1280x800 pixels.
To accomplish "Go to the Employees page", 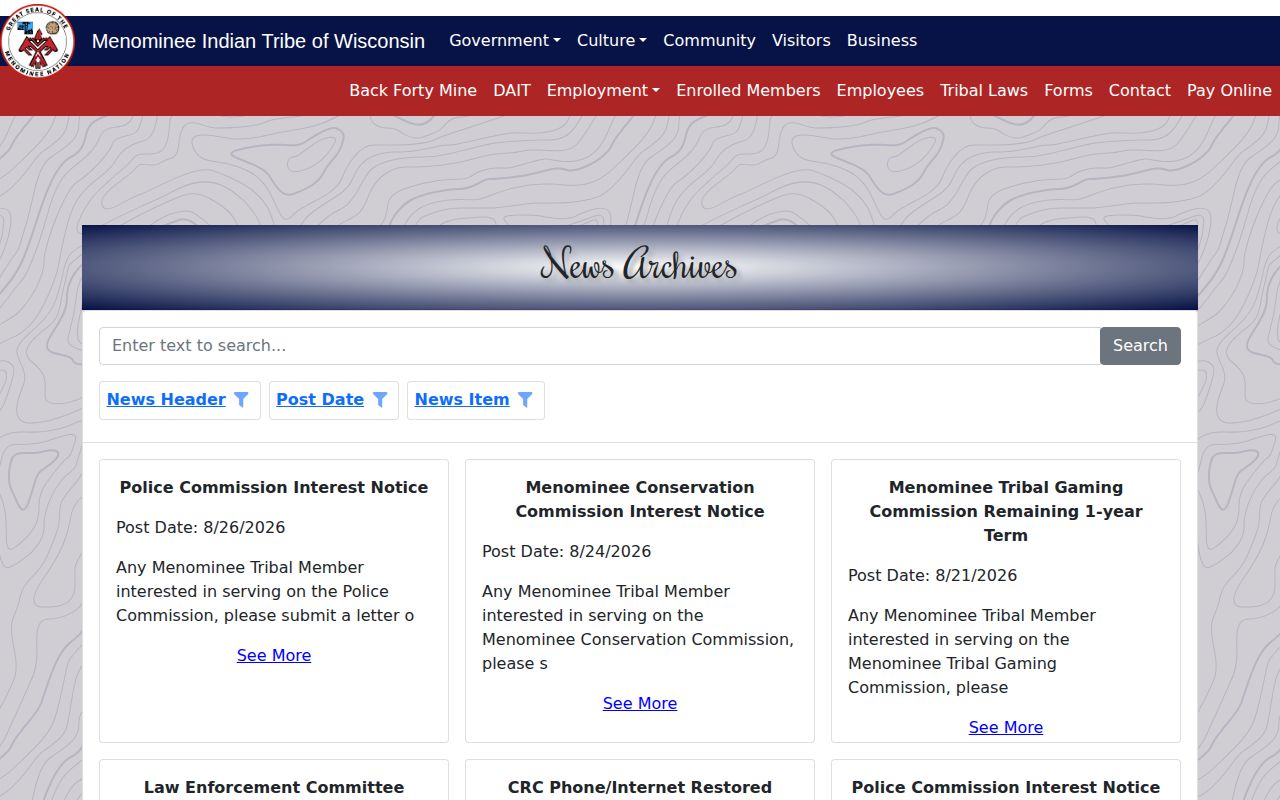I will (880, 90).
